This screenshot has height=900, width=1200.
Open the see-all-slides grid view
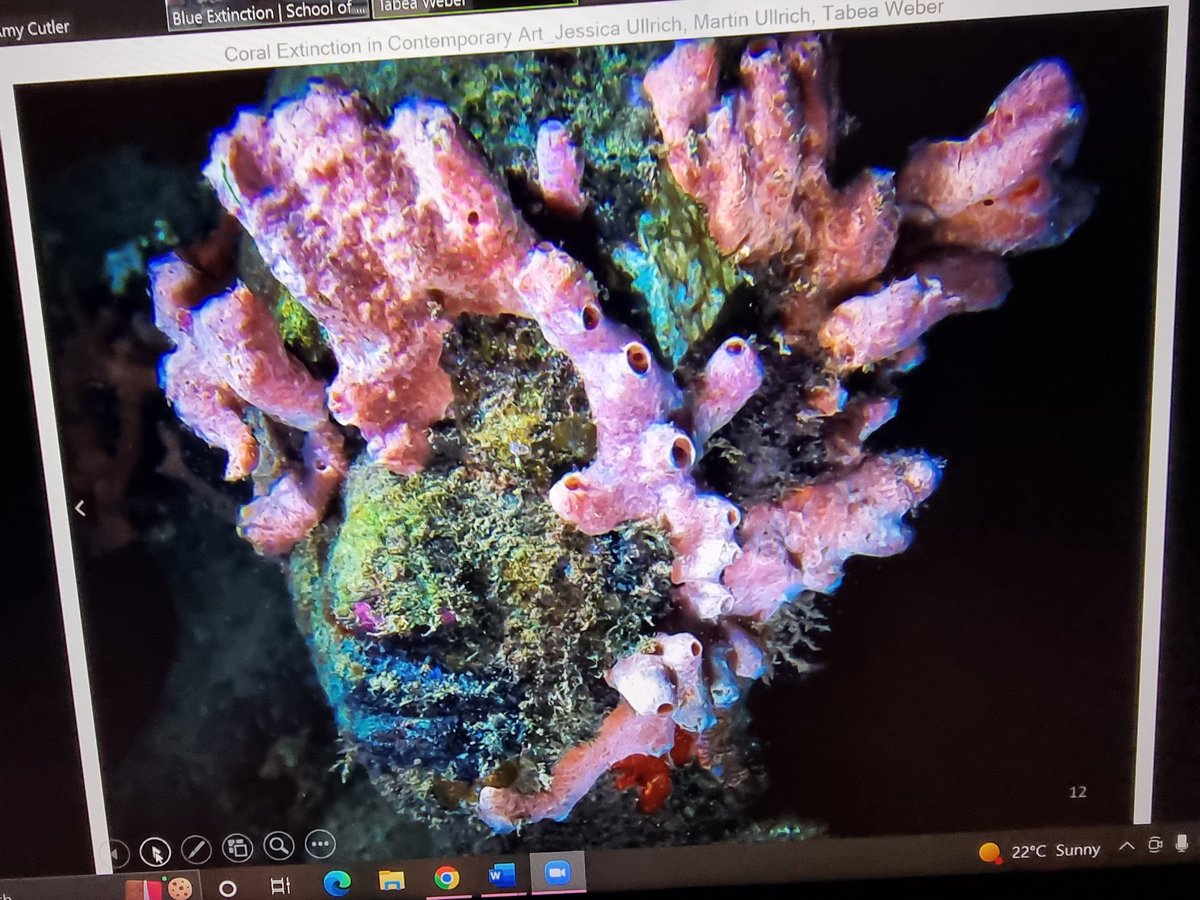coord(237,848)
